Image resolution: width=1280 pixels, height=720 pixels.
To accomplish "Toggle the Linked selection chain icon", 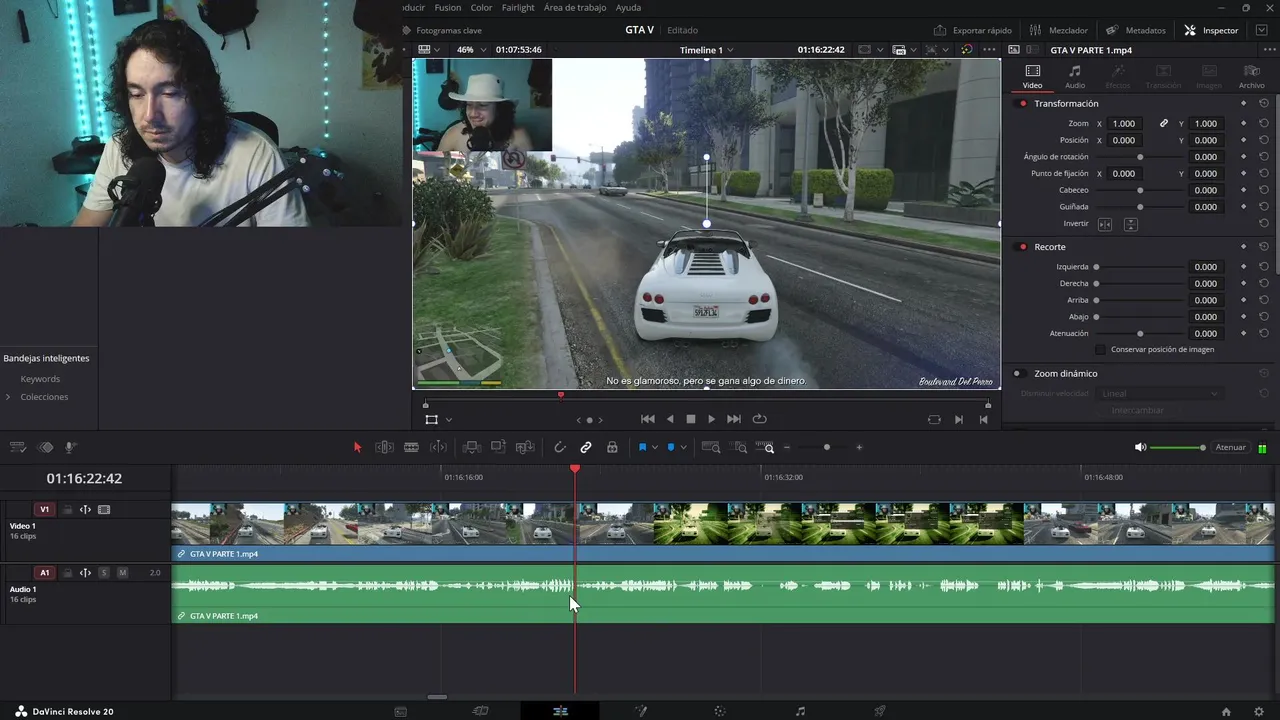I will coord(586,447).
